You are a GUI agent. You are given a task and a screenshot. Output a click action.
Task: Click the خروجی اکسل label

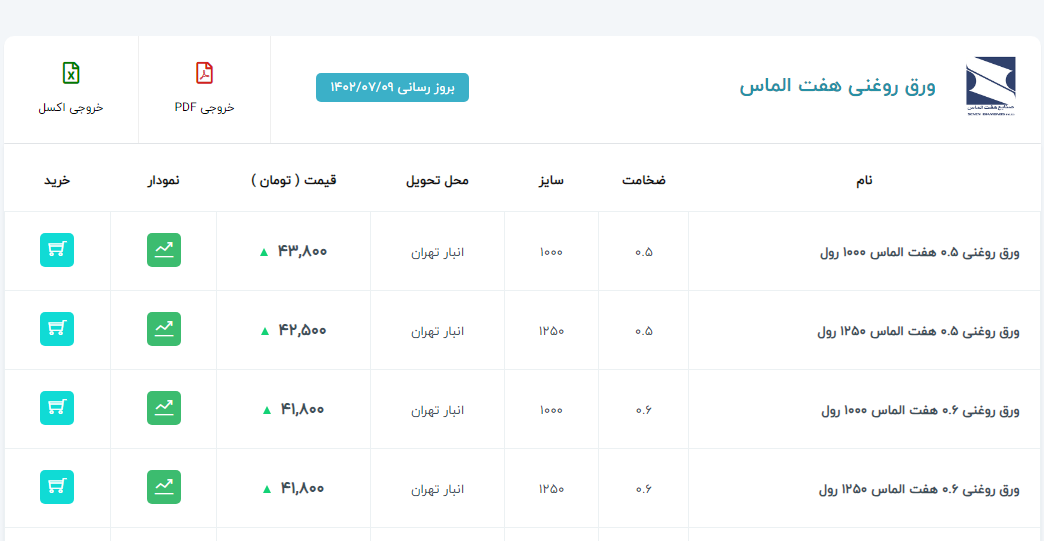(x=71, y=107)
